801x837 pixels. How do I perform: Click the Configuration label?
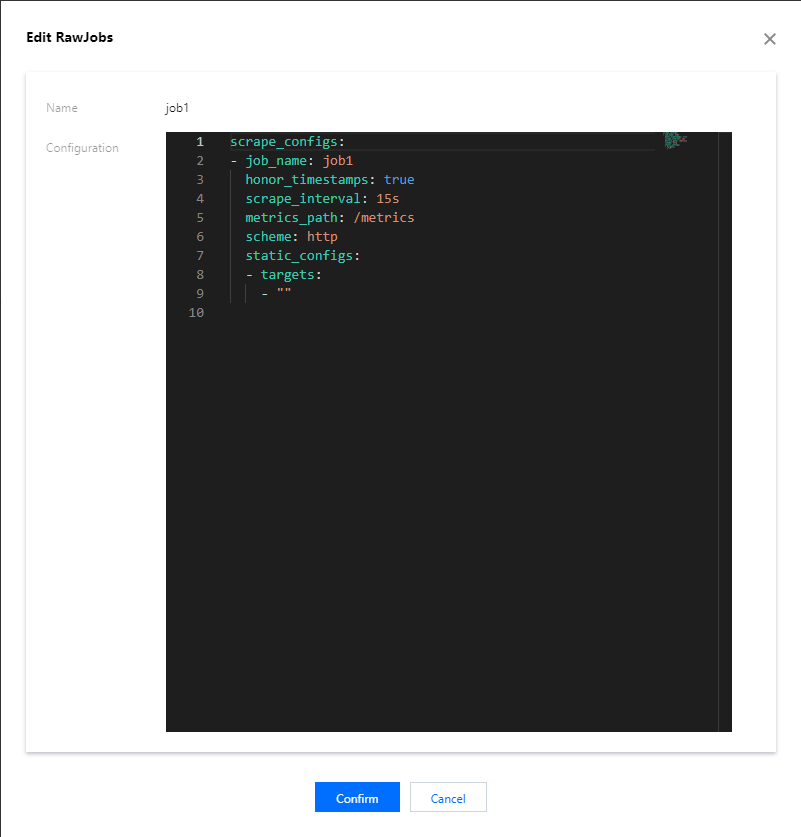tap(82, 148)
